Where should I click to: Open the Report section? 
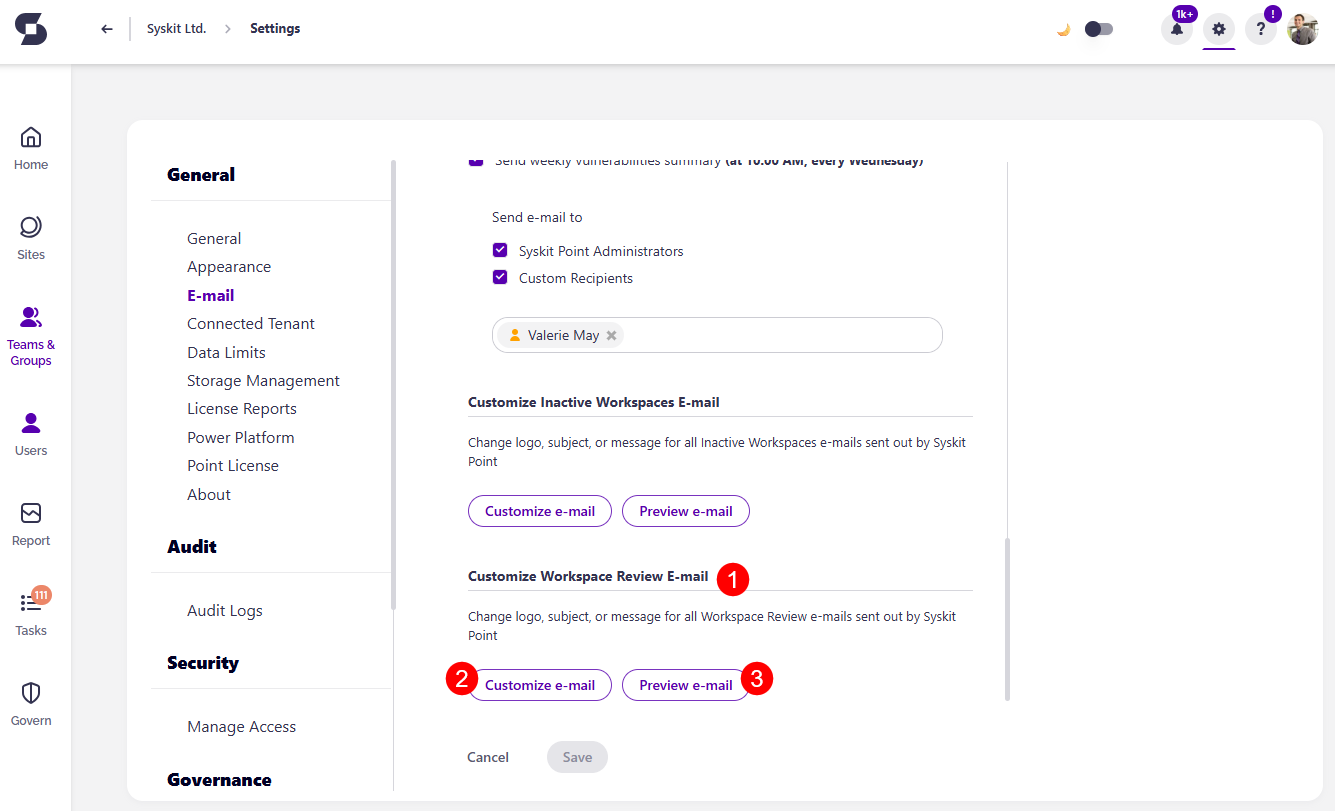click(30, 520)
